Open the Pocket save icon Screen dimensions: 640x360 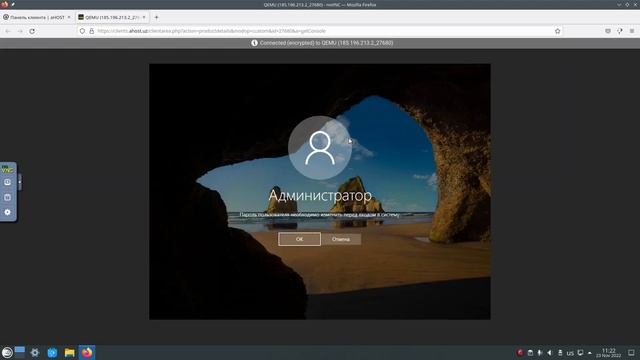[608, 31]
